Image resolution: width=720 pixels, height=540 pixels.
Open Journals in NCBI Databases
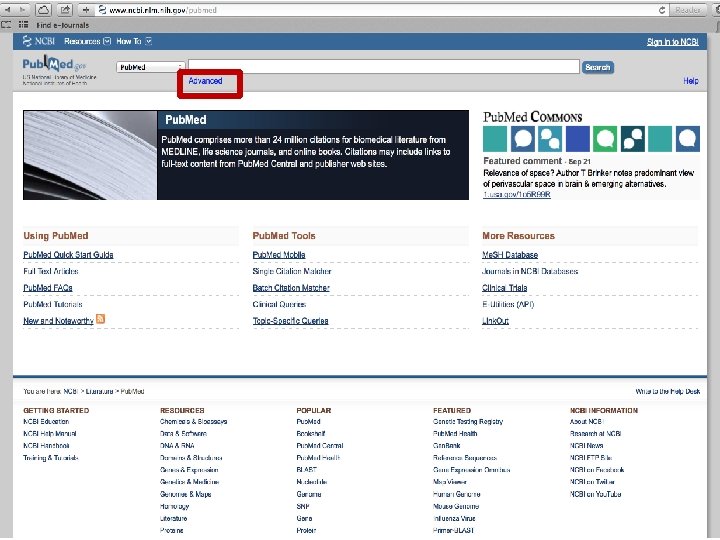[530, 271]
